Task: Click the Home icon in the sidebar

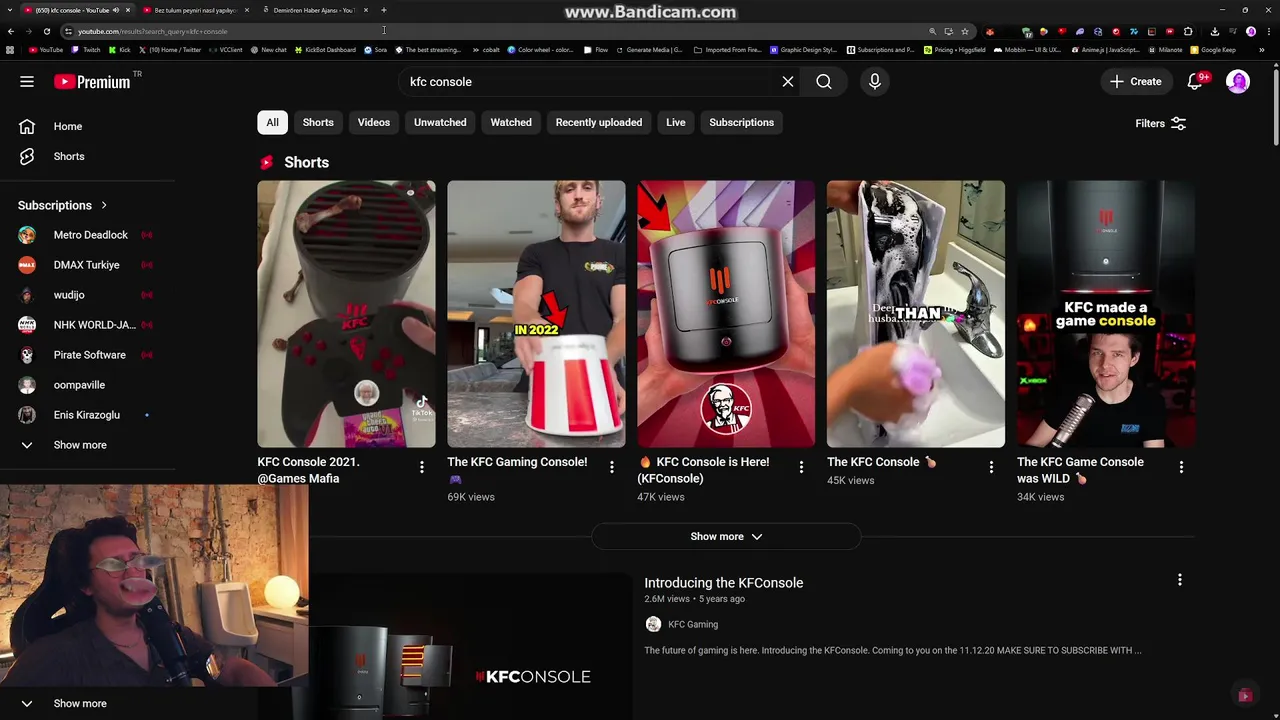Action: [27, 126]
